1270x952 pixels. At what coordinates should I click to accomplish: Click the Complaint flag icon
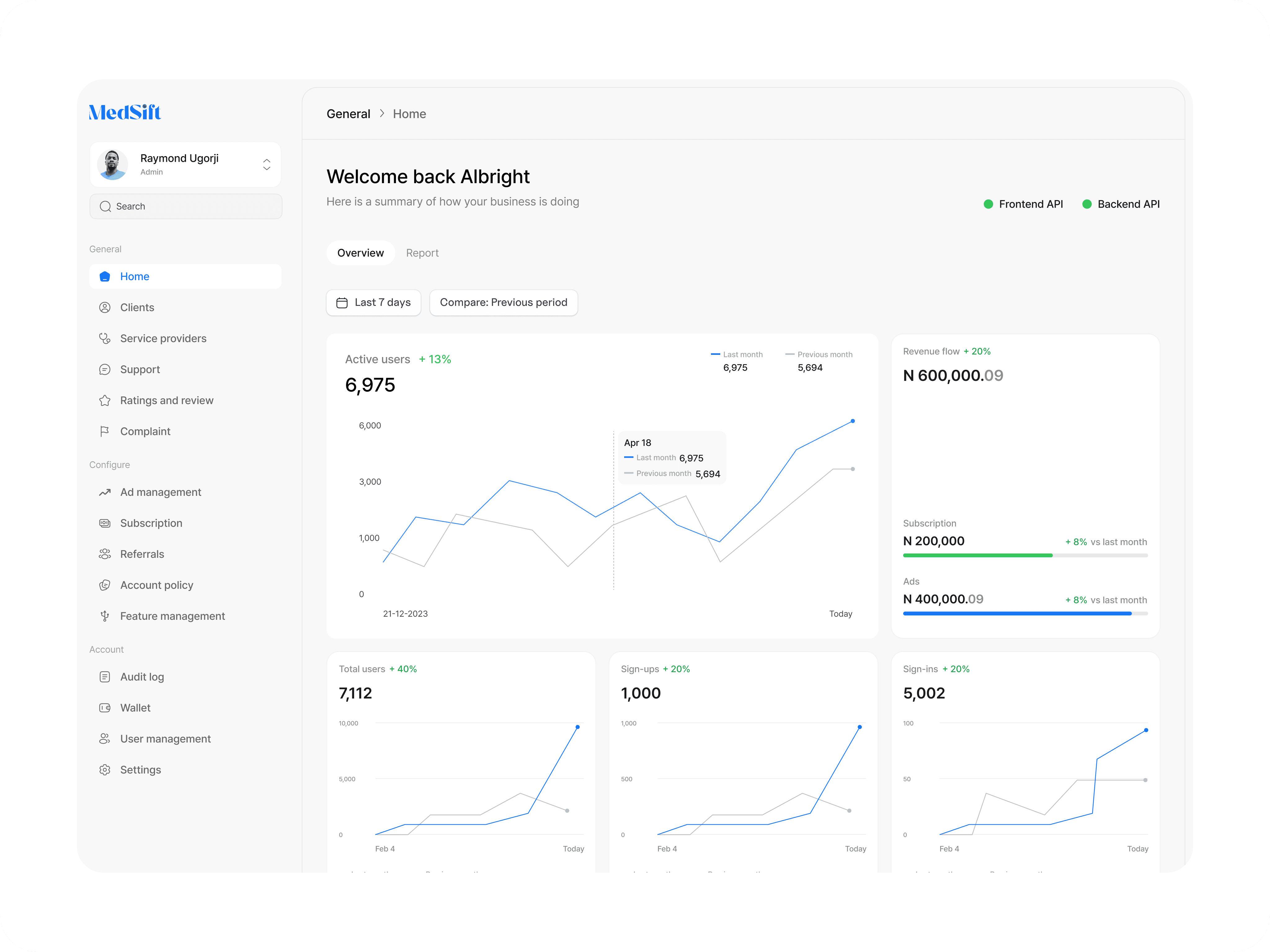104,431
